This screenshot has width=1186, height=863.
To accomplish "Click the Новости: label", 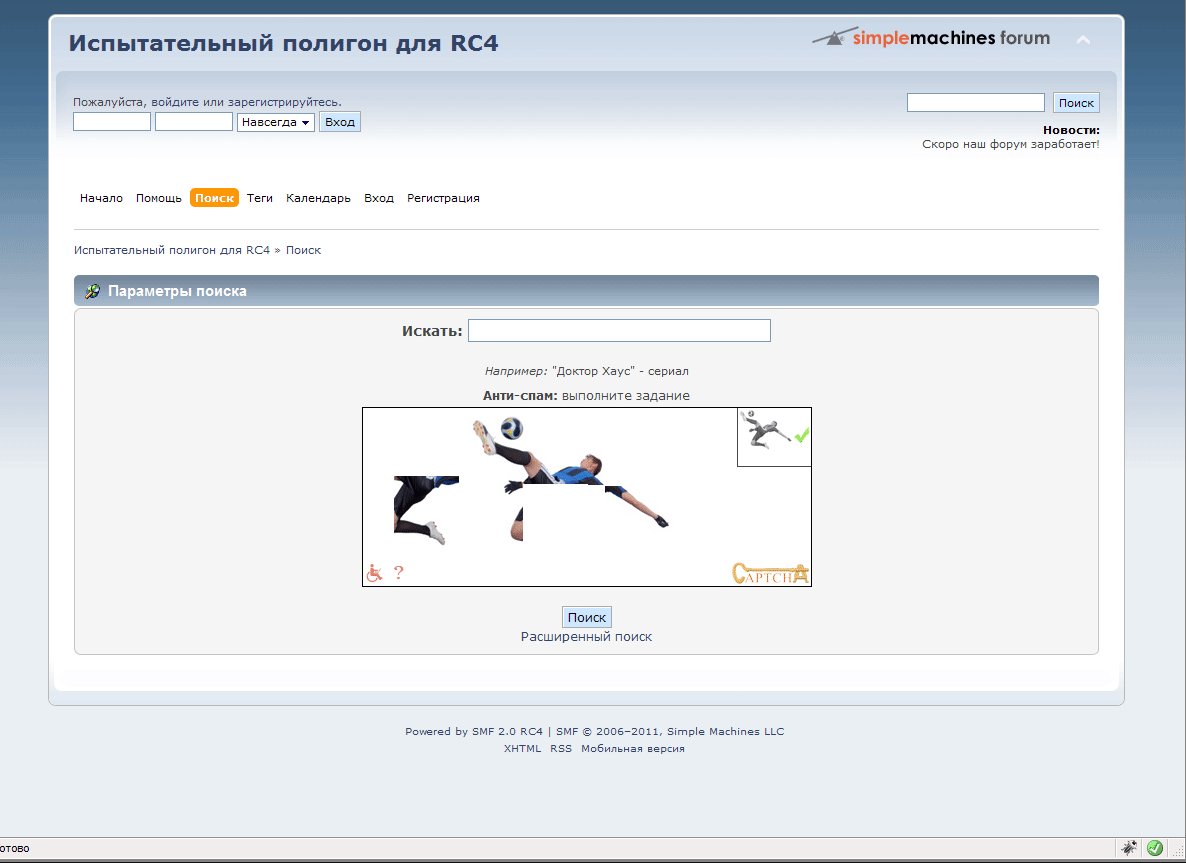I will [1071, 130].
